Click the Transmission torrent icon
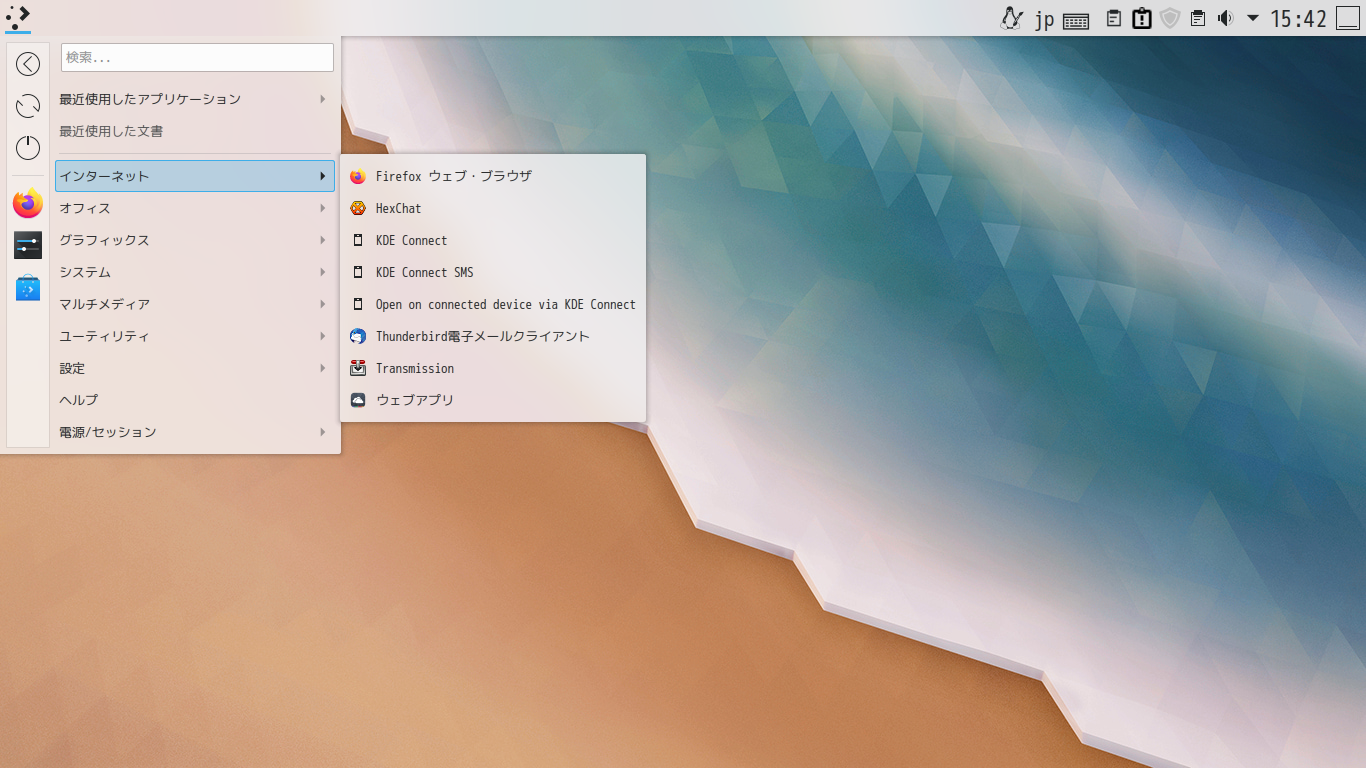Screen dimensions: 1366x768 click(x=358, y=368)
